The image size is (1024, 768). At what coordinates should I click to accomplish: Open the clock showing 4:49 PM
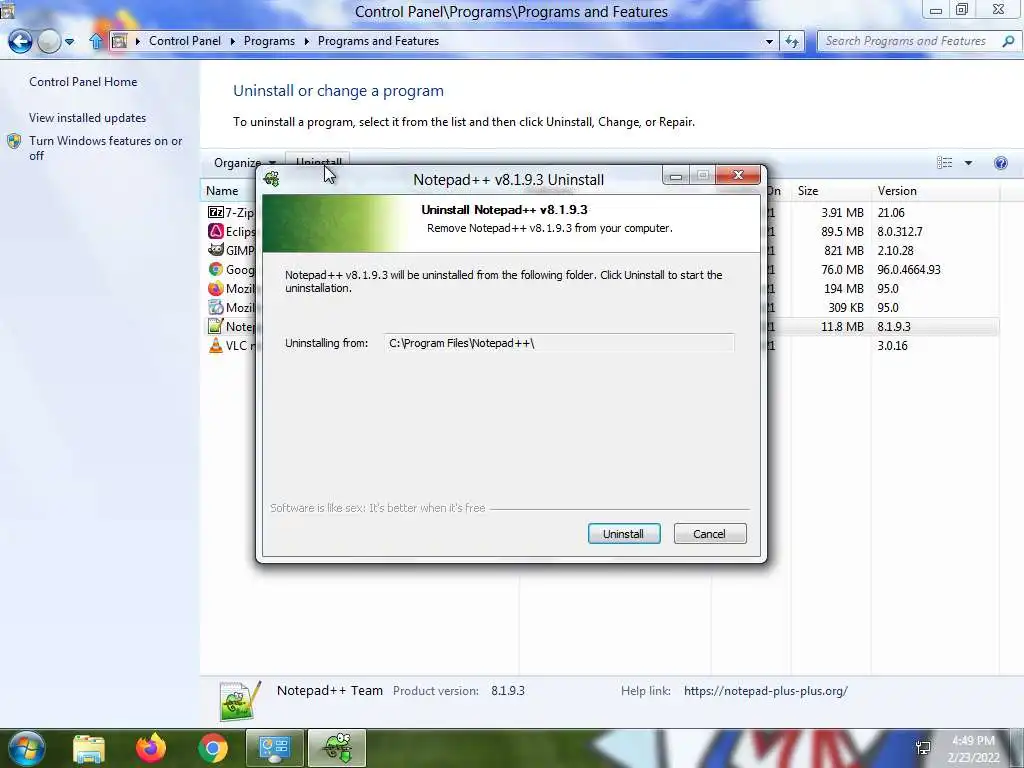pyautogui.click(x=973, y=749)
